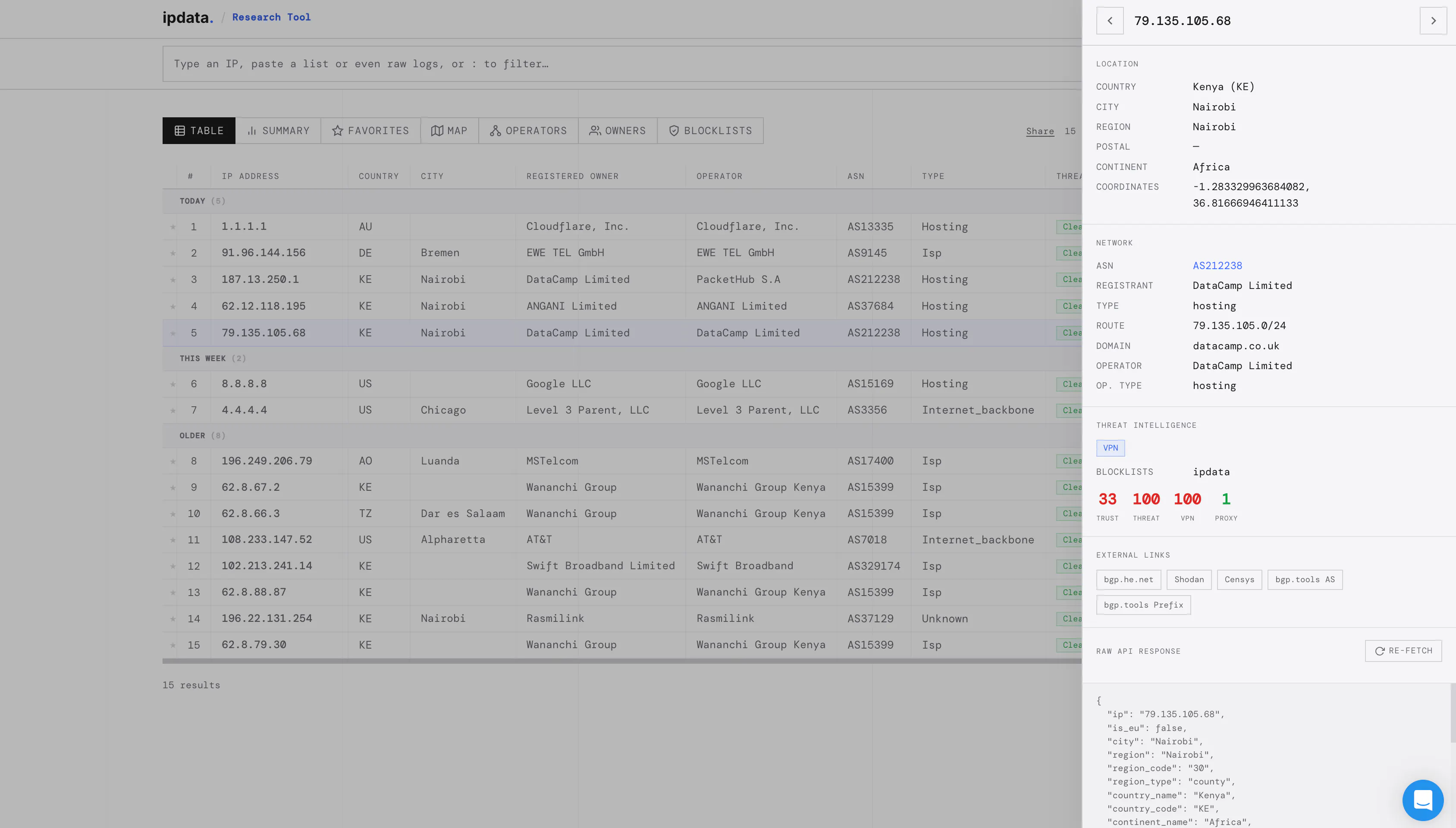Sort by the ASN column header
Screen dimensions: 1456x828
tap(856, 176)
